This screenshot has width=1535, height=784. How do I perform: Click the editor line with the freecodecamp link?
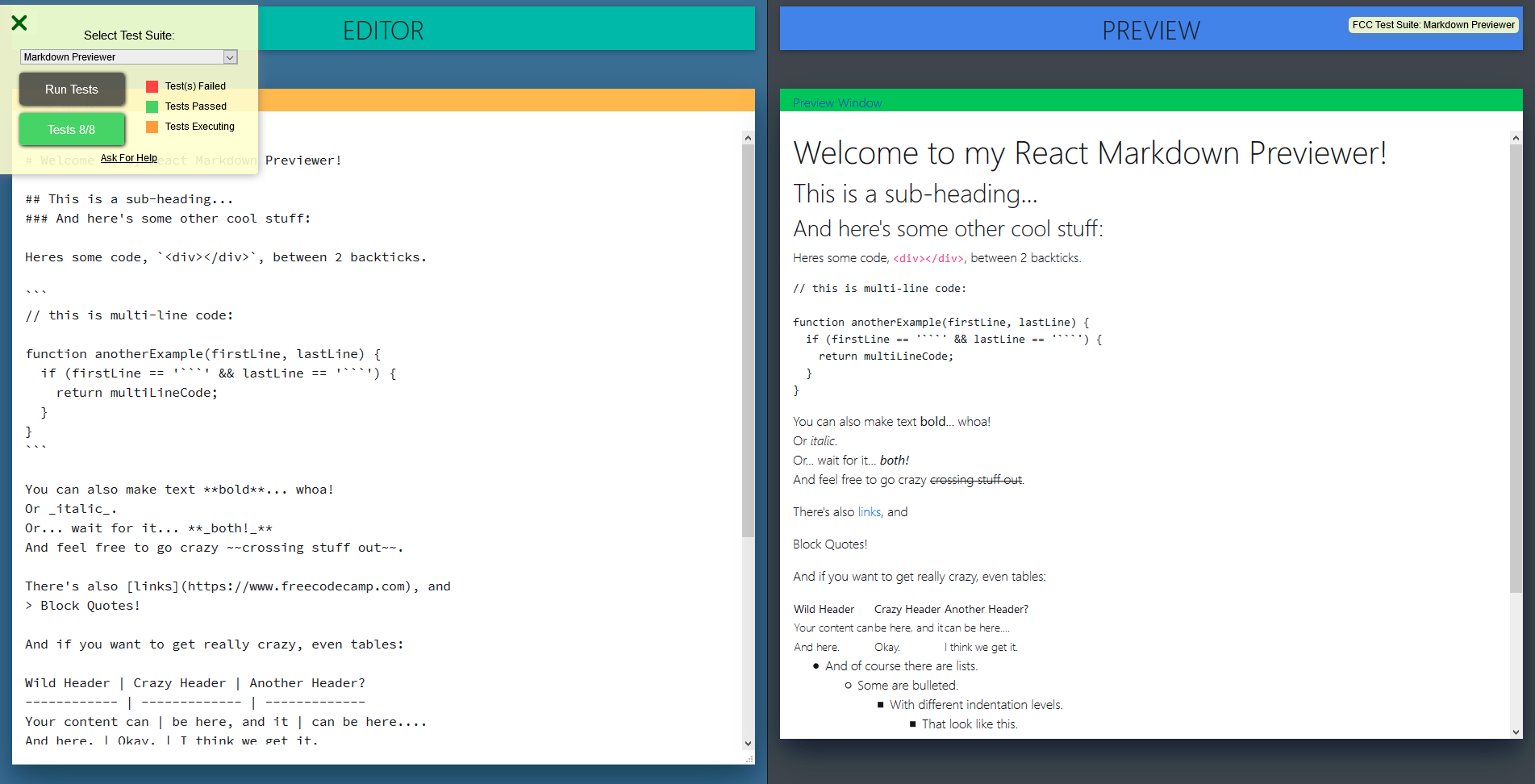click(x=238, y=586)
